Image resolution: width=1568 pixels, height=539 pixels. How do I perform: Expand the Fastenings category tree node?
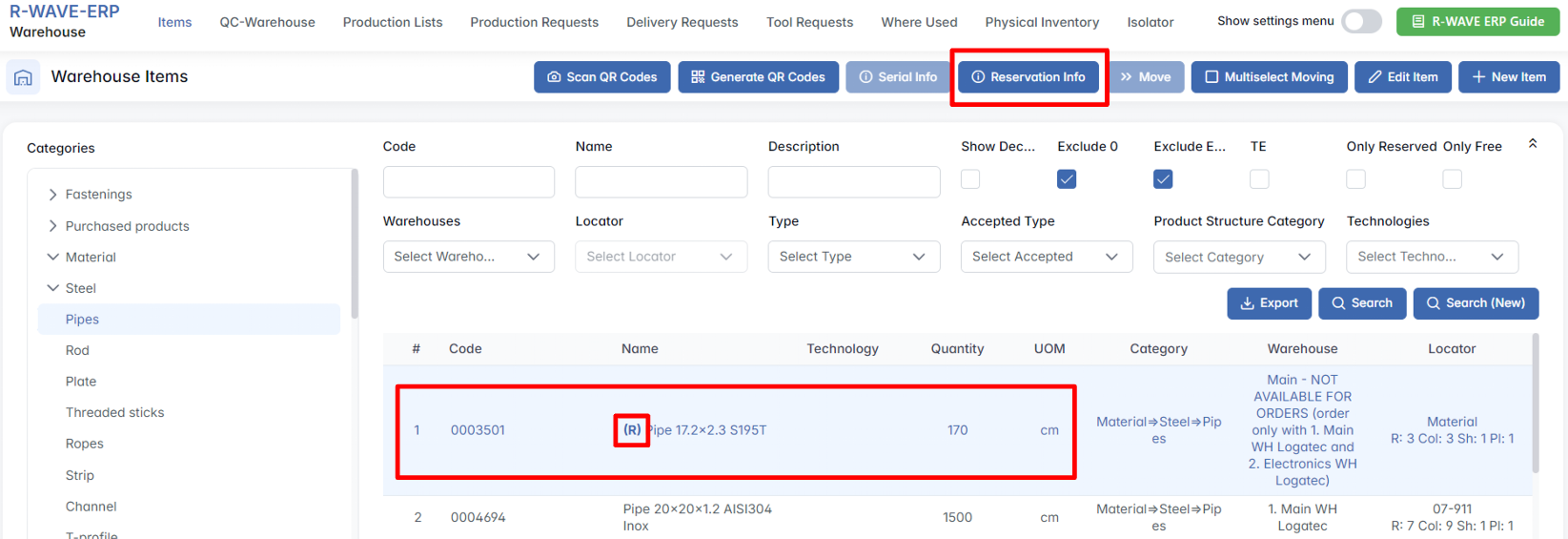coord(53,195)
